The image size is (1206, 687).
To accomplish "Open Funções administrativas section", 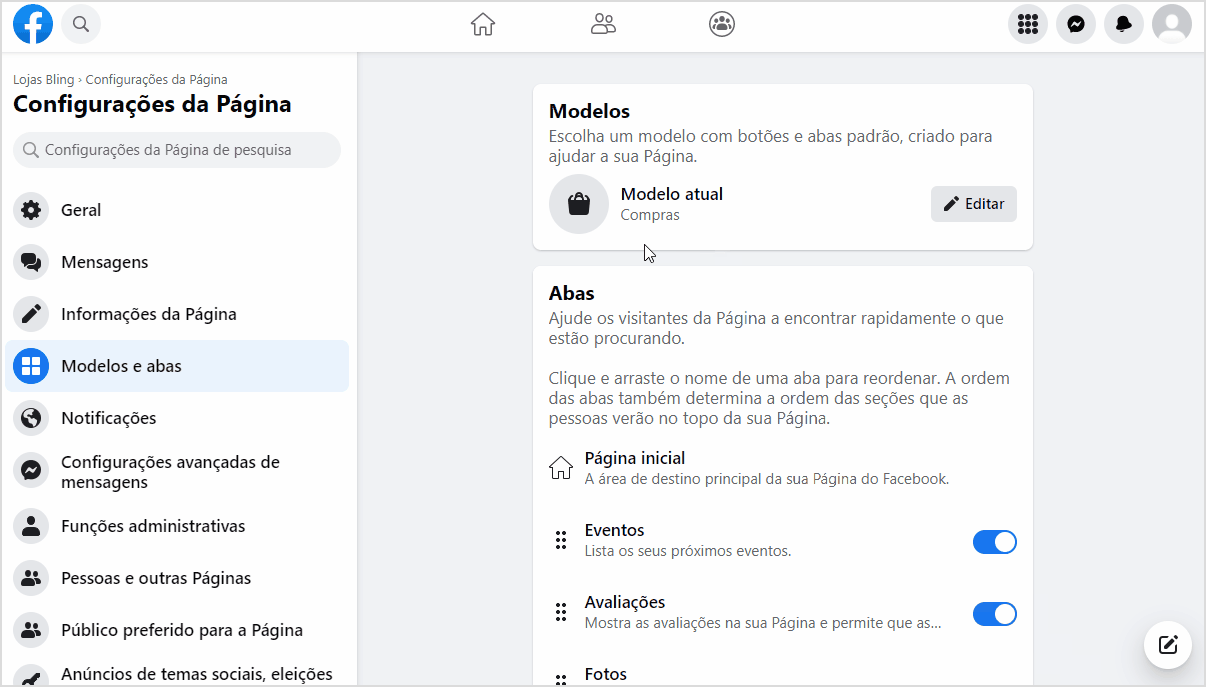I will (x=177, y=526).
